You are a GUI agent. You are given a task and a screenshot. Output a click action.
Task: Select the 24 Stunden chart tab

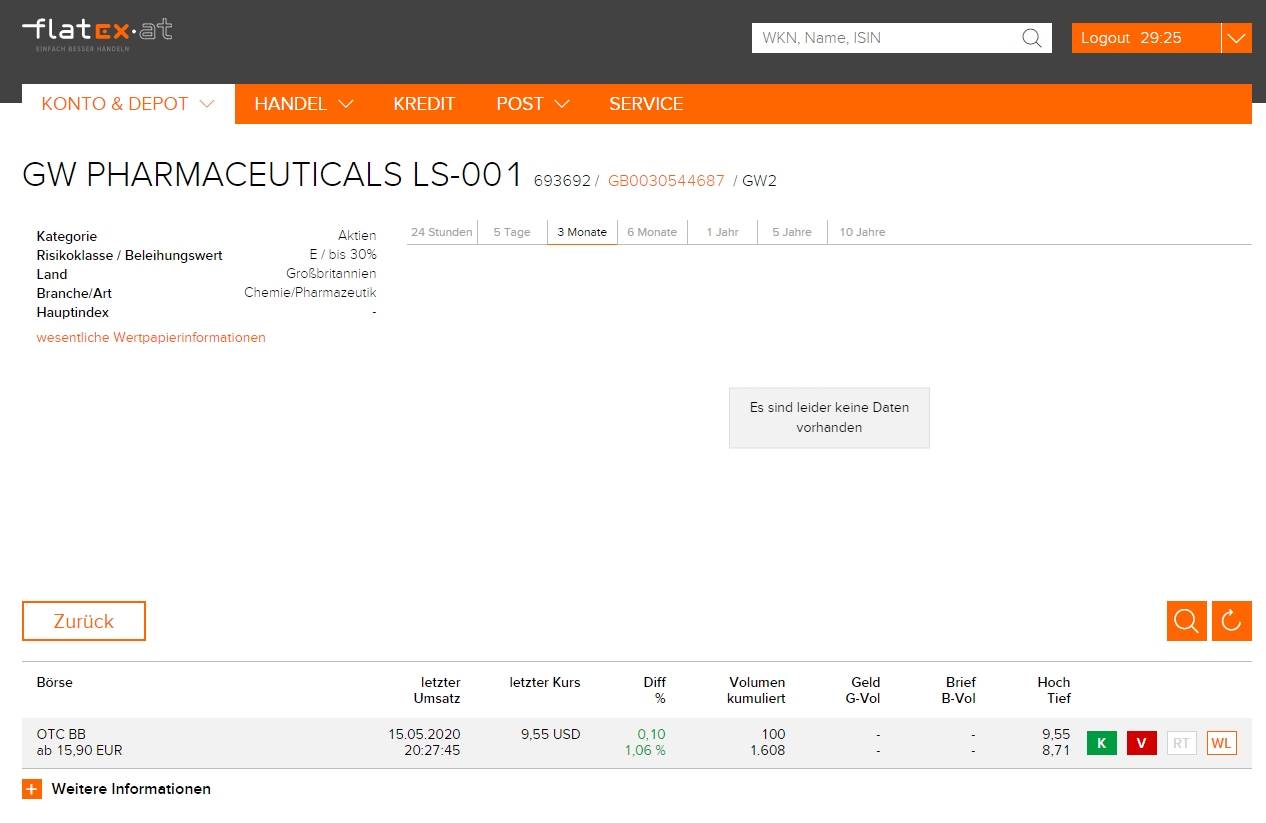click(x=442, y=232)
